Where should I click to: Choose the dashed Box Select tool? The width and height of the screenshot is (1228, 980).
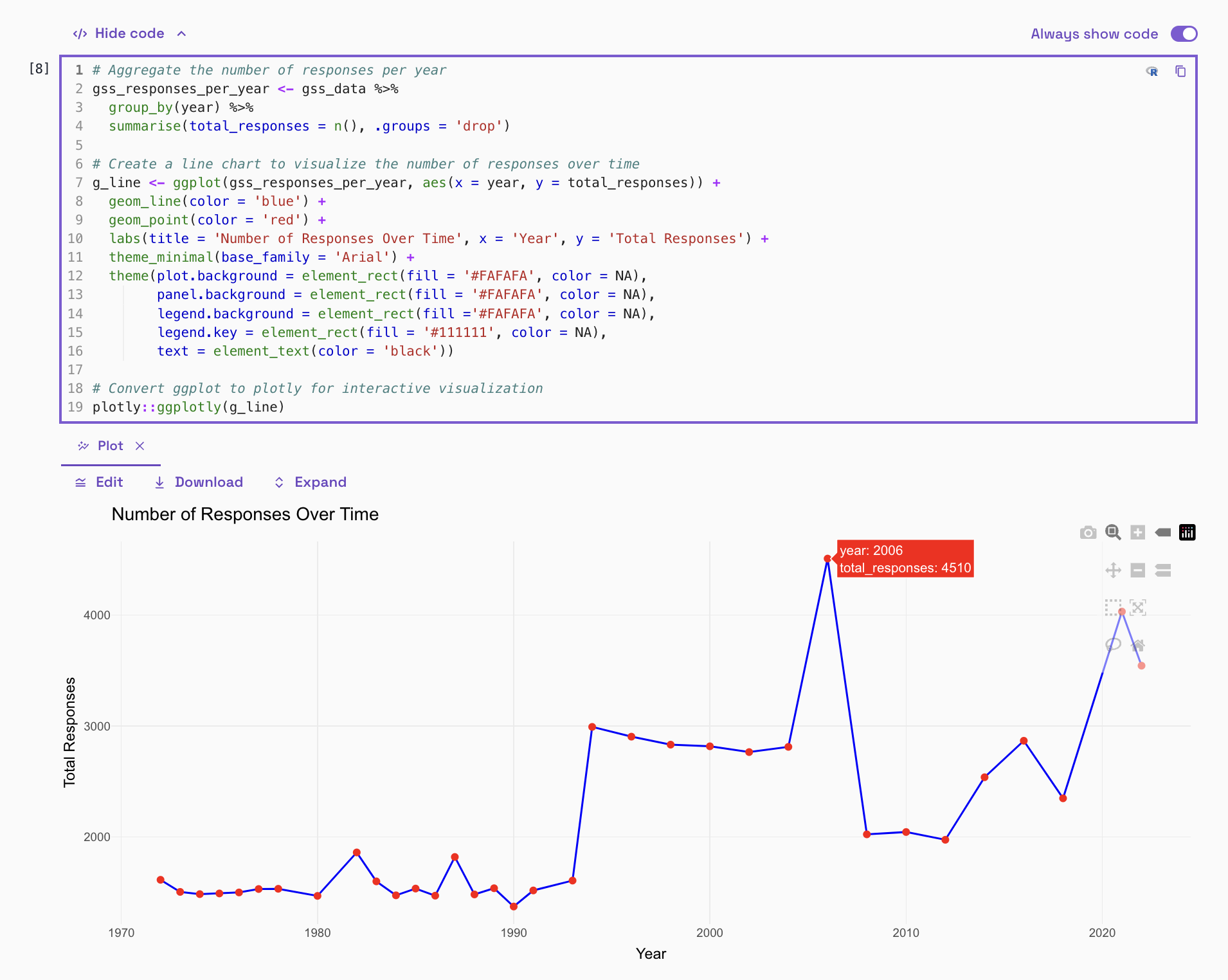[x=1112, y=608]
